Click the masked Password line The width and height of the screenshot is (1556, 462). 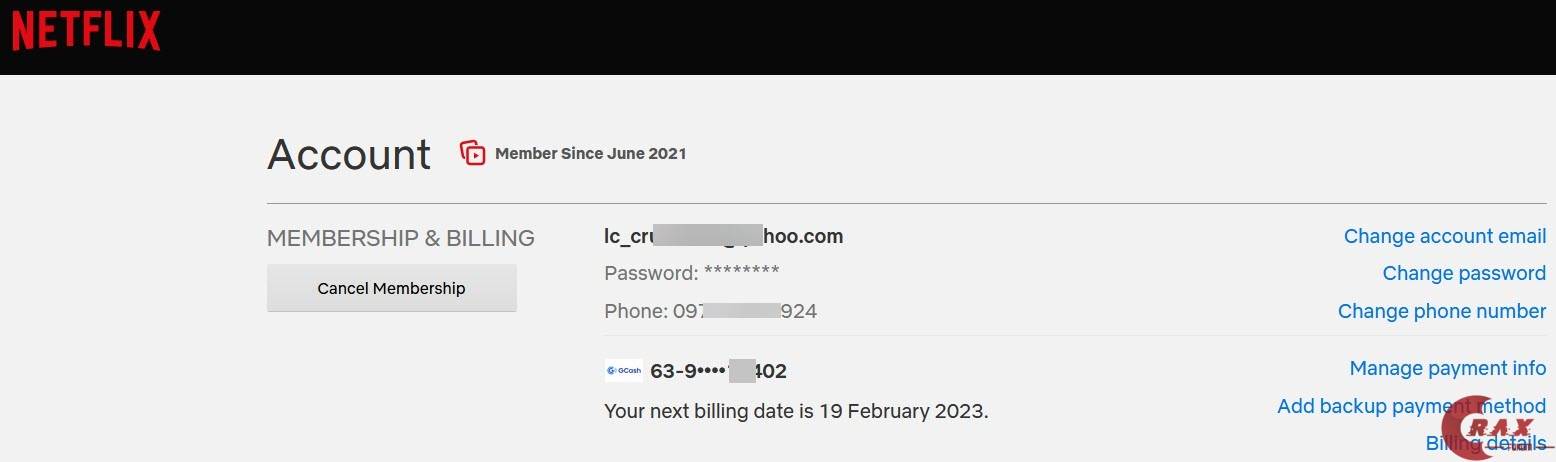[x=691, y=273]
